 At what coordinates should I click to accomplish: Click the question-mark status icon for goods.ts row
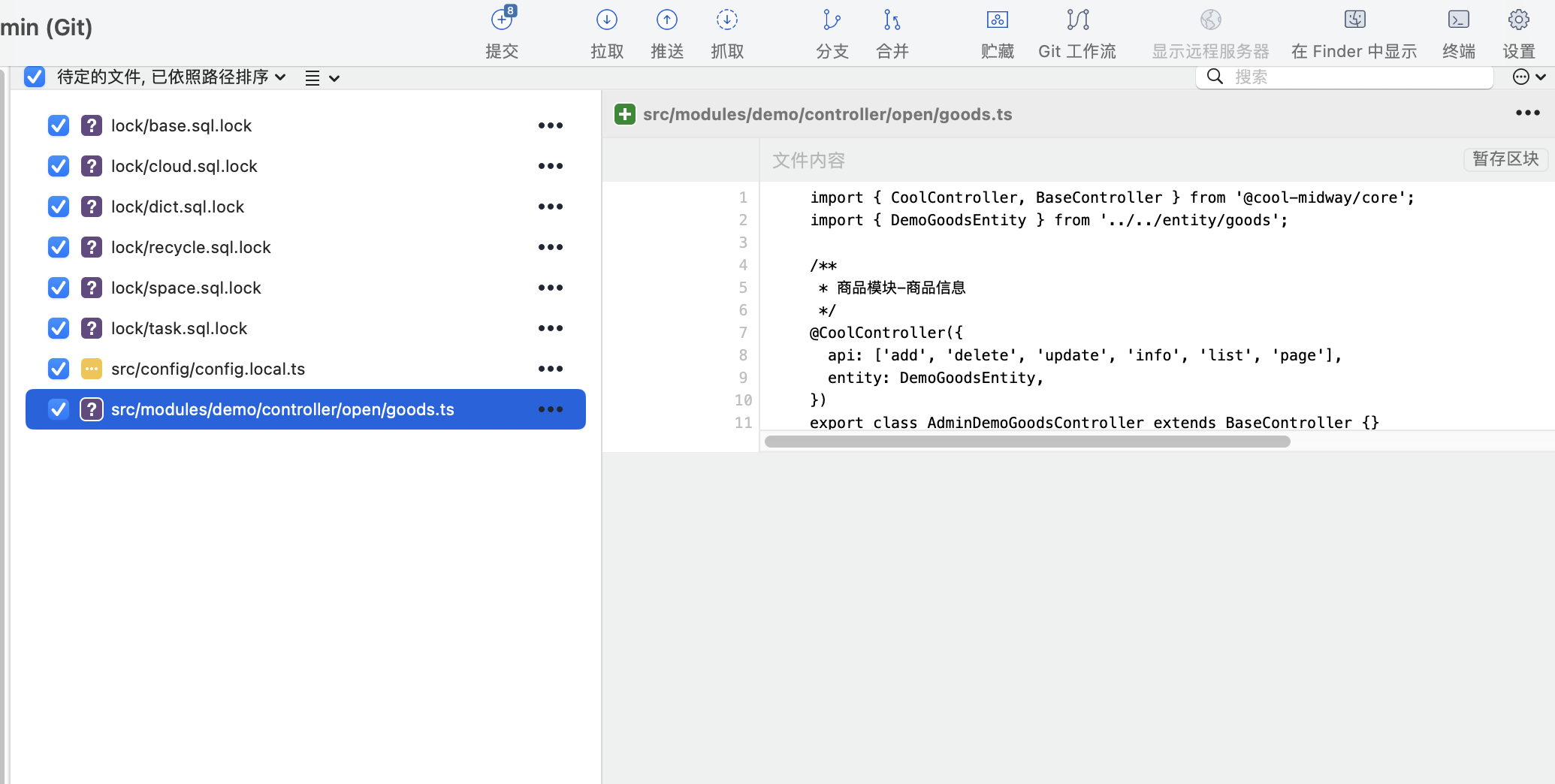(x=92, y=409)
